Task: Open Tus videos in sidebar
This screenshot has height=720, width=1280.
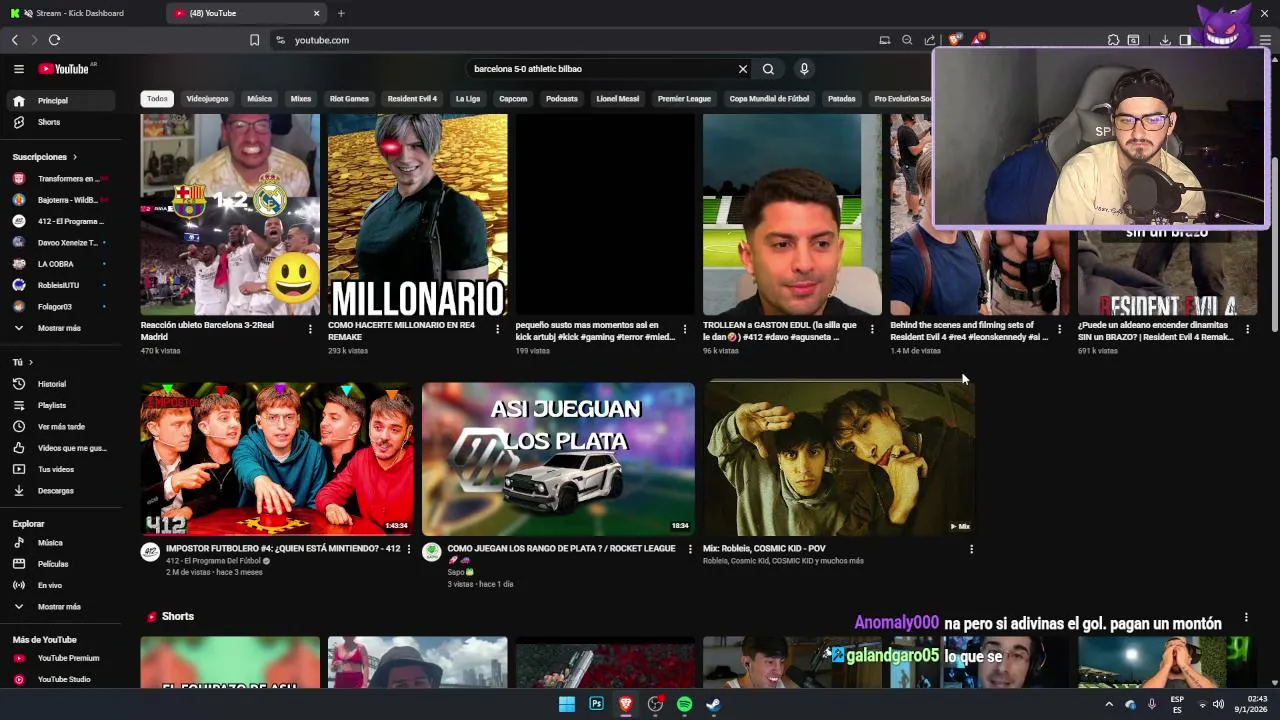Action: pyautogui.click(x=56, y=469)
